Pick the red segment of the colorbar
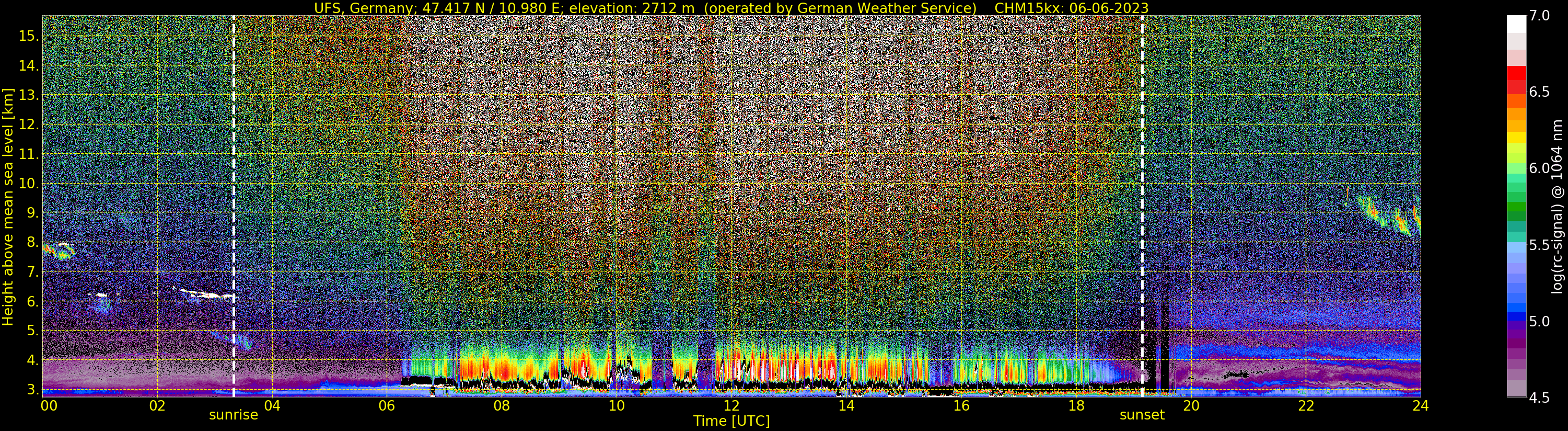Screen dimensions: 1568x431 click(x=1516, y=74)
